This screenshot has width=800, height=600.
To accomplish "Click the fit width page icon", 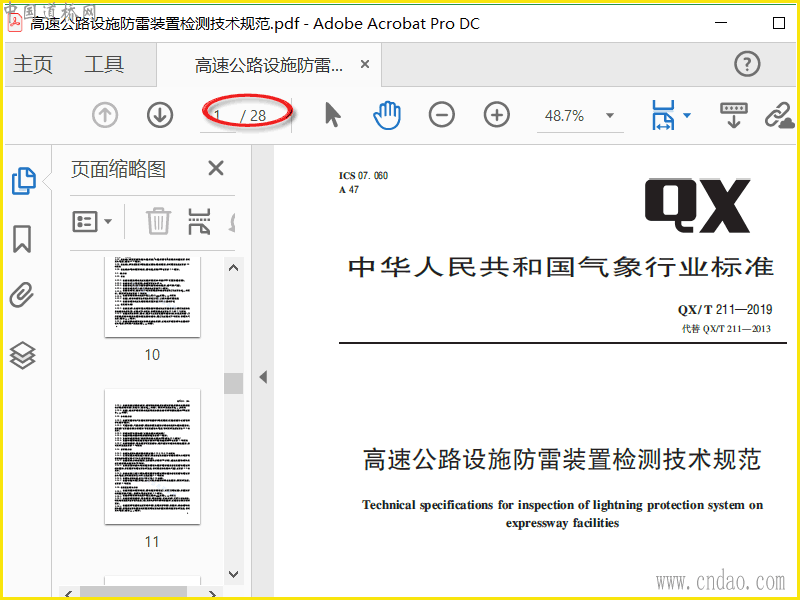I will [663, 115].
